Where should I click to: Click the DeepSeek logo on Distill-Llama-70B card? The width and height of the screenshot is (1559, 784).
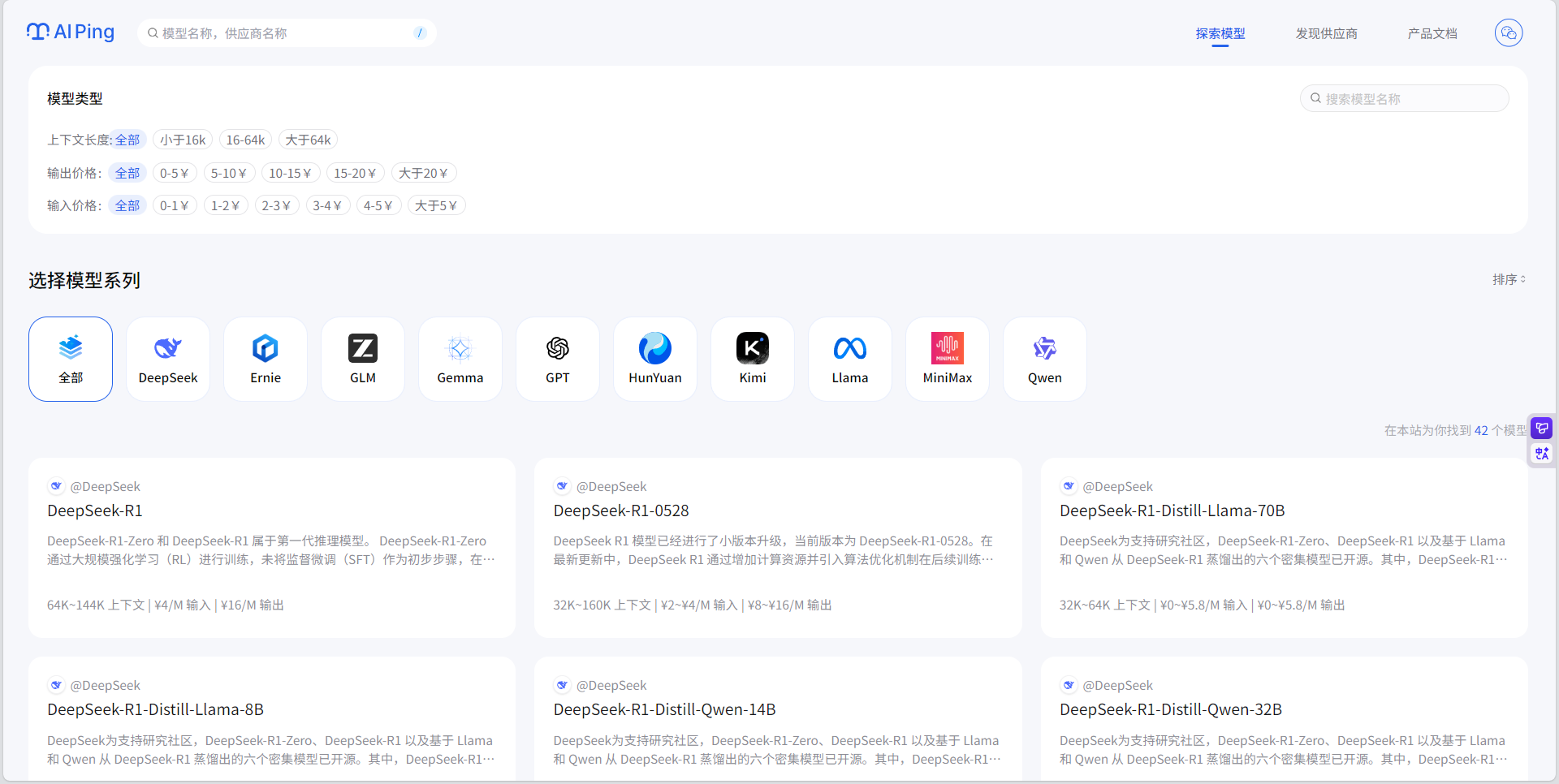click(x=1069, y=486)
